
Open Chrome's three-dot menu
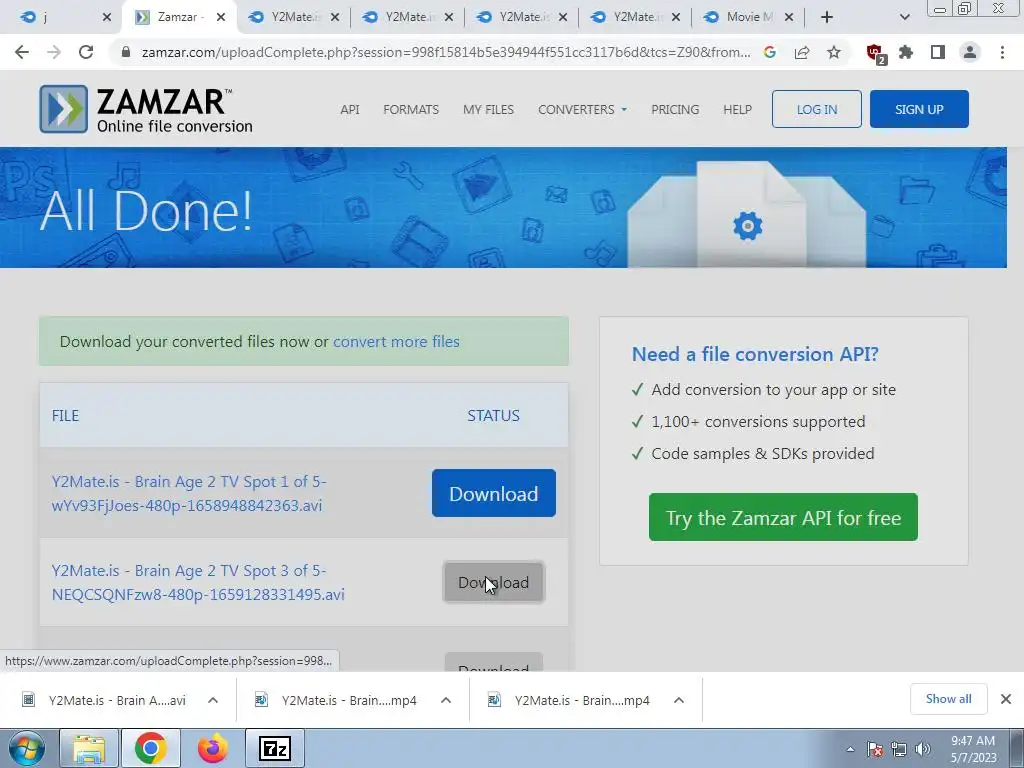pos(1002,52)
